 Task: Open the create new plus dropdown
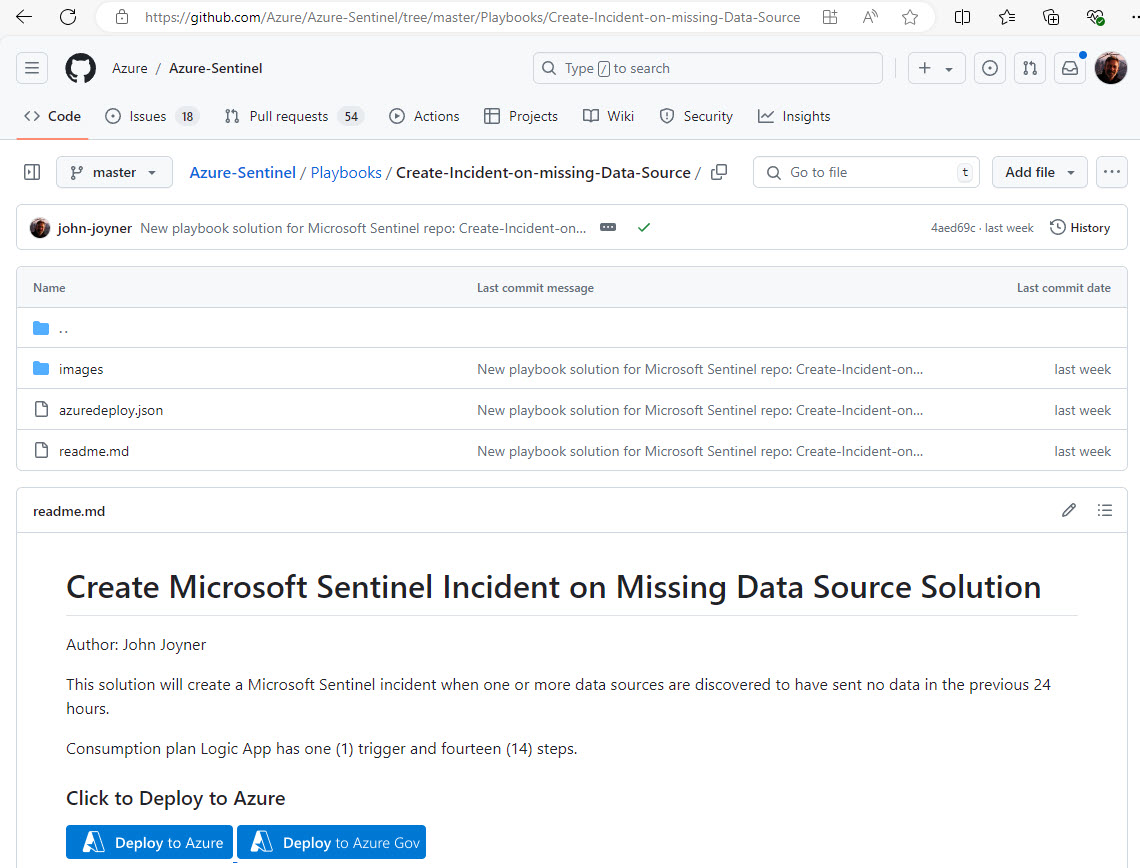(936, 68)
